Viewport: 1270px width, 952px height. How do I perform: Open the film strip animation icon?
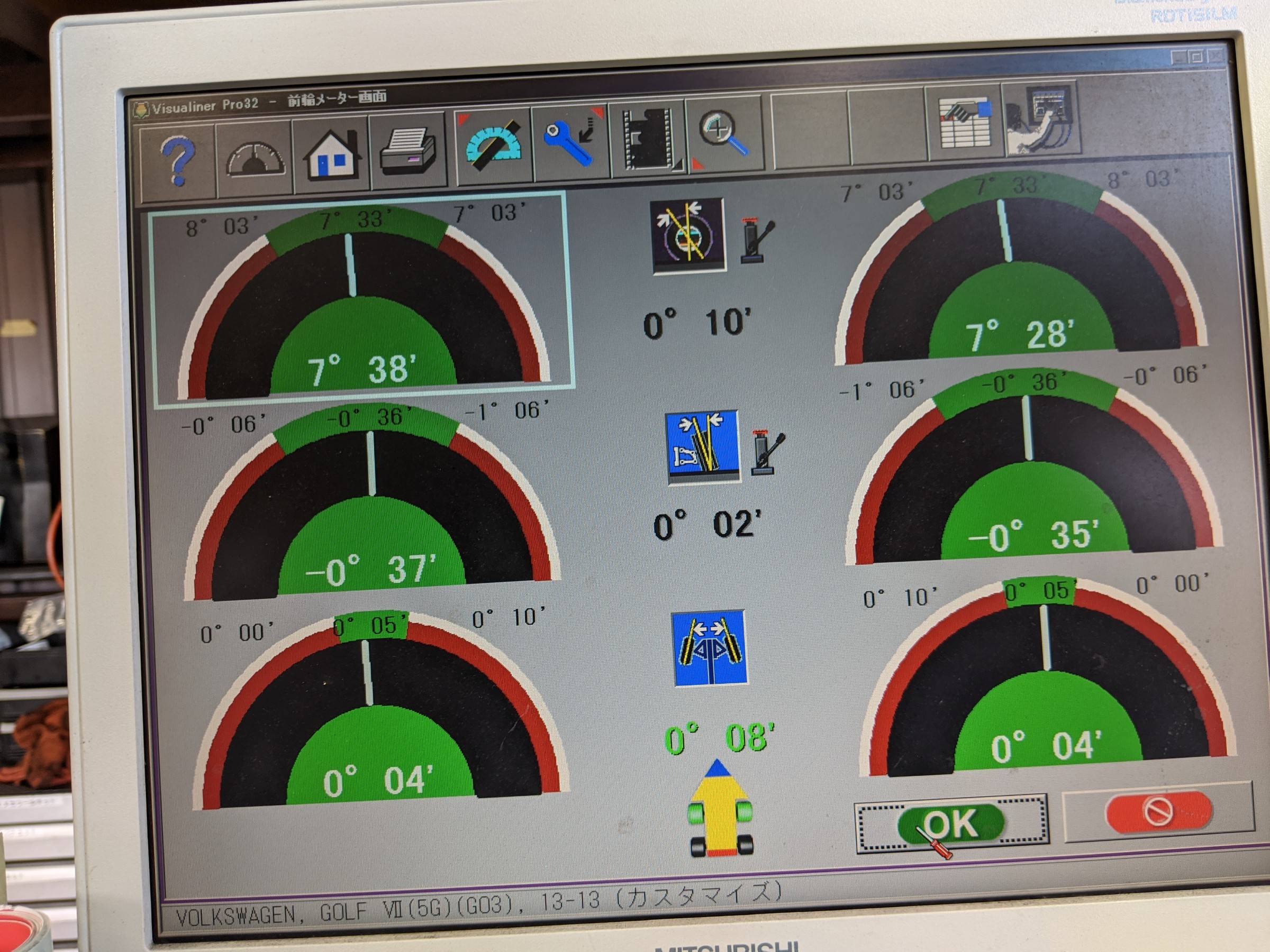click(x=649, y=140)
